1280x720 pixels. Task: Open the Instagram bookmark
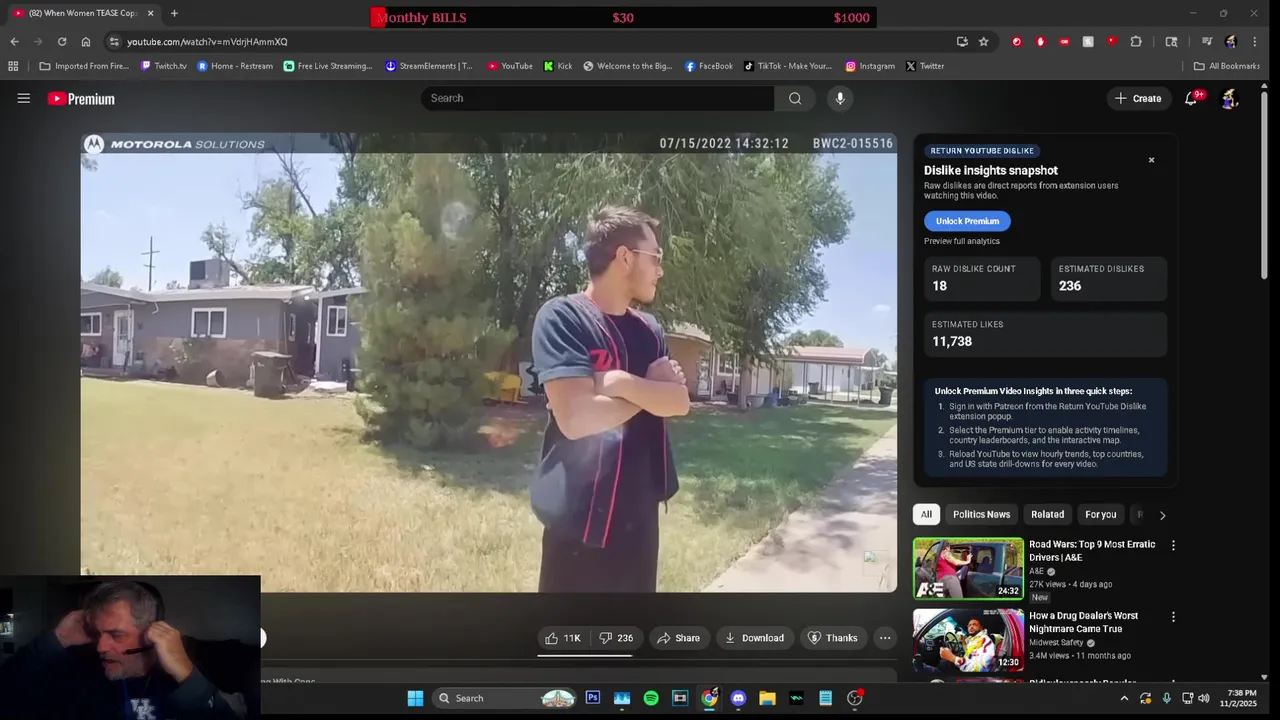click(870, 66)
